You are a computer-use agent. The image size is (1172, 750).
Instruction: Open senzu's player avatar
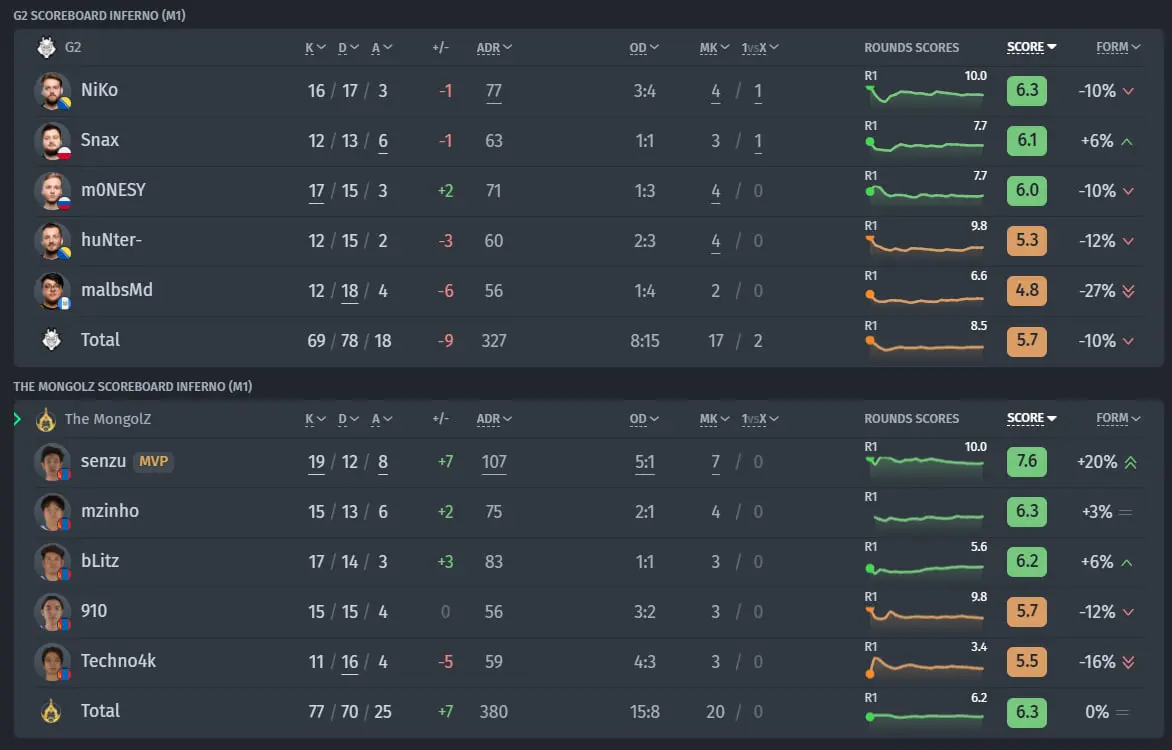tap(52, 462)
